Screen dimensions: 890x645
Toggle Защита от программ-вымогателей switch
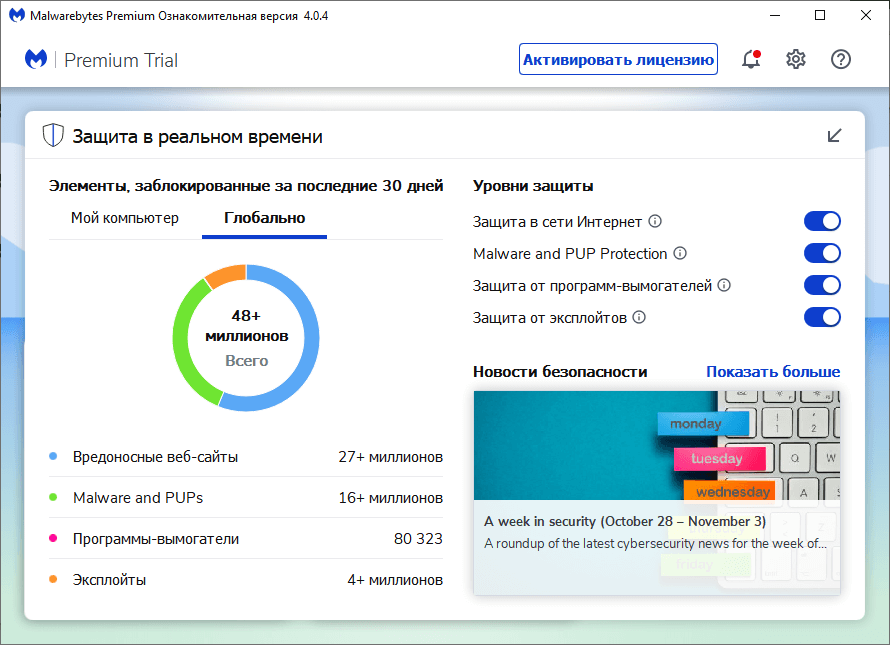(822, 285)
